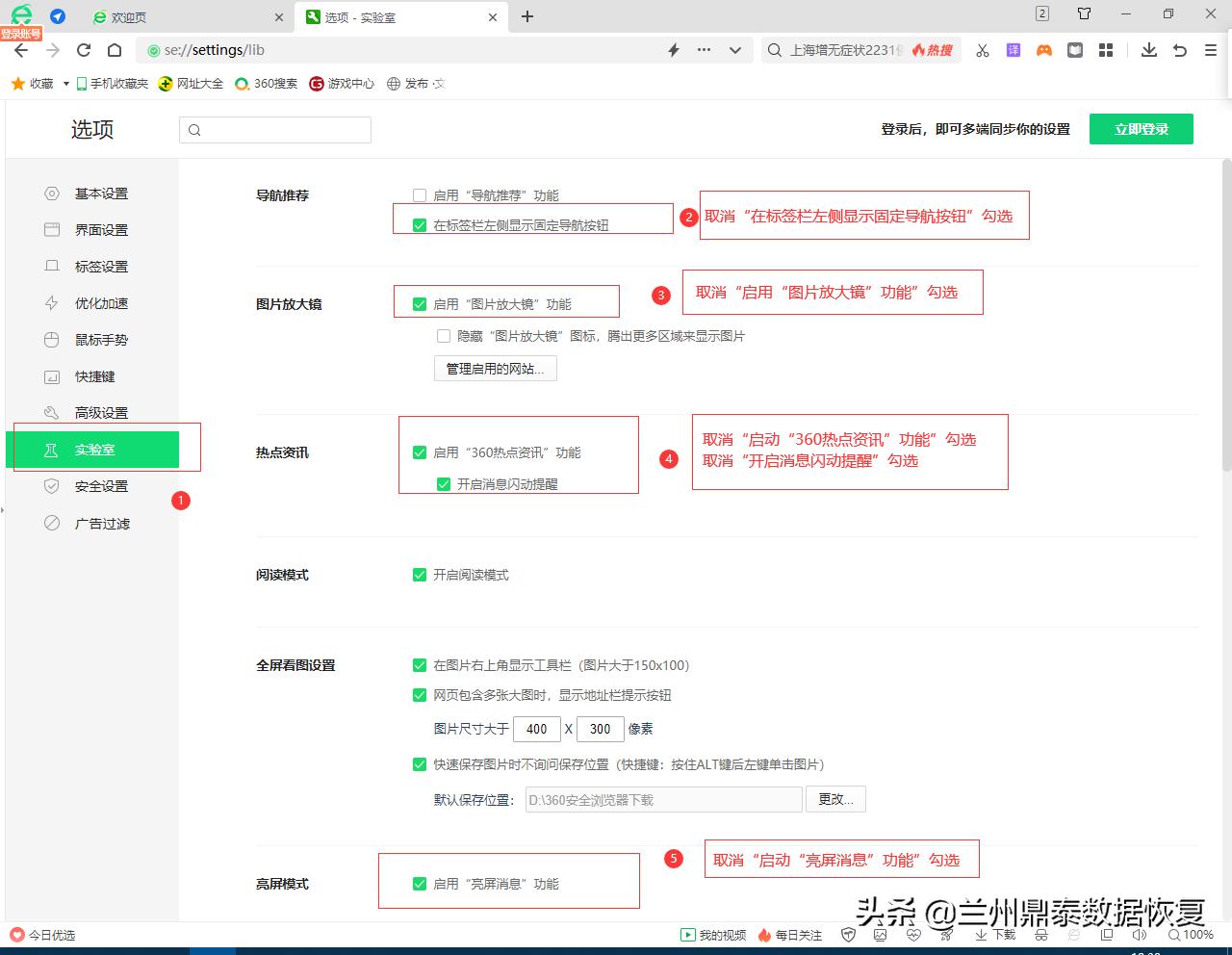Switch to the 安全设置 section
The height and width of the screenshot is (955, 1232).
click(101, 486)
